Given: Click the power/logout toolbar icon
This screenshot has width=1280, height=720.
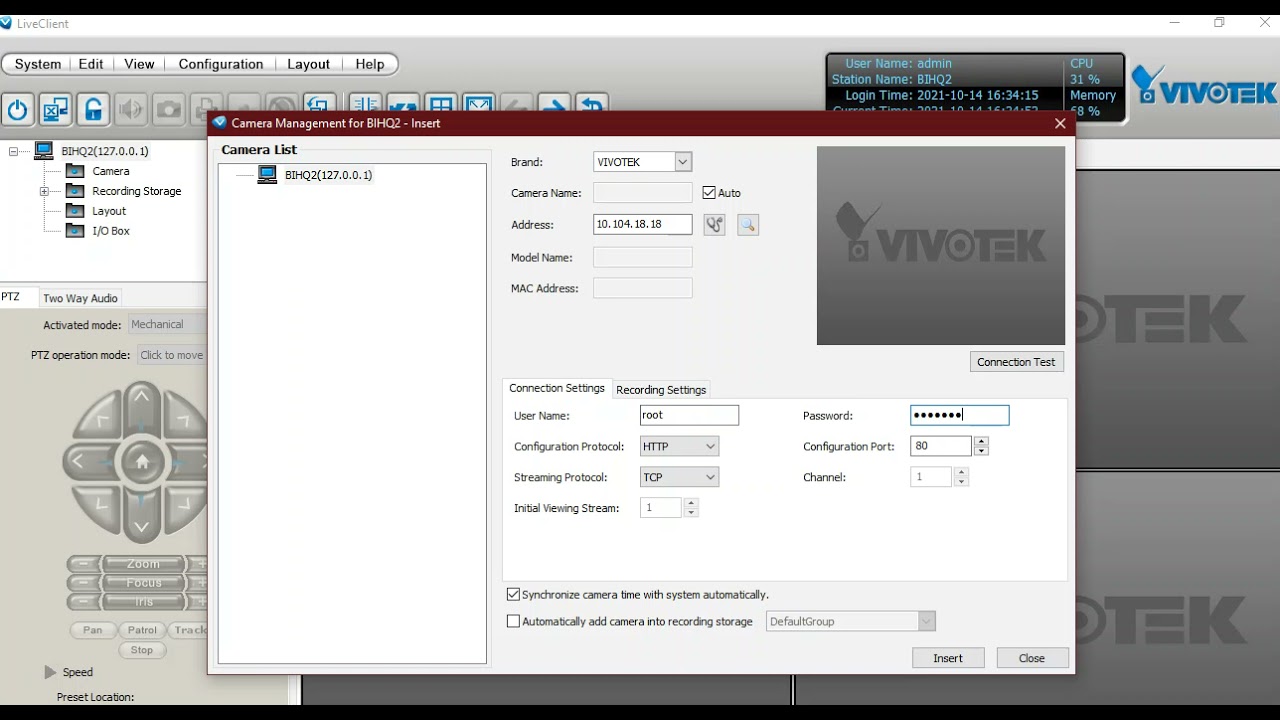Looking at the screenshot, I should coord(18,109).
